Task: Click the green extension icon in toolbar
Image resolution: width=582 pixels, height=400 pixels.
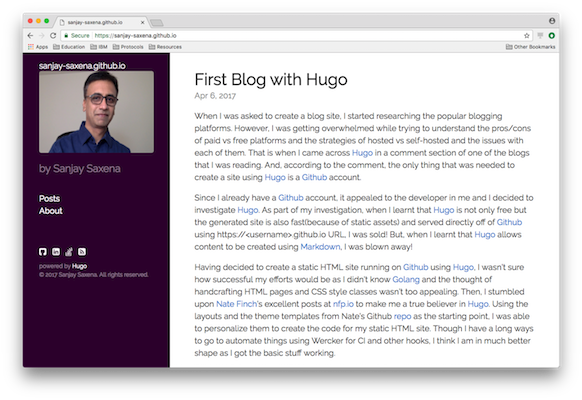Action: 552,36
